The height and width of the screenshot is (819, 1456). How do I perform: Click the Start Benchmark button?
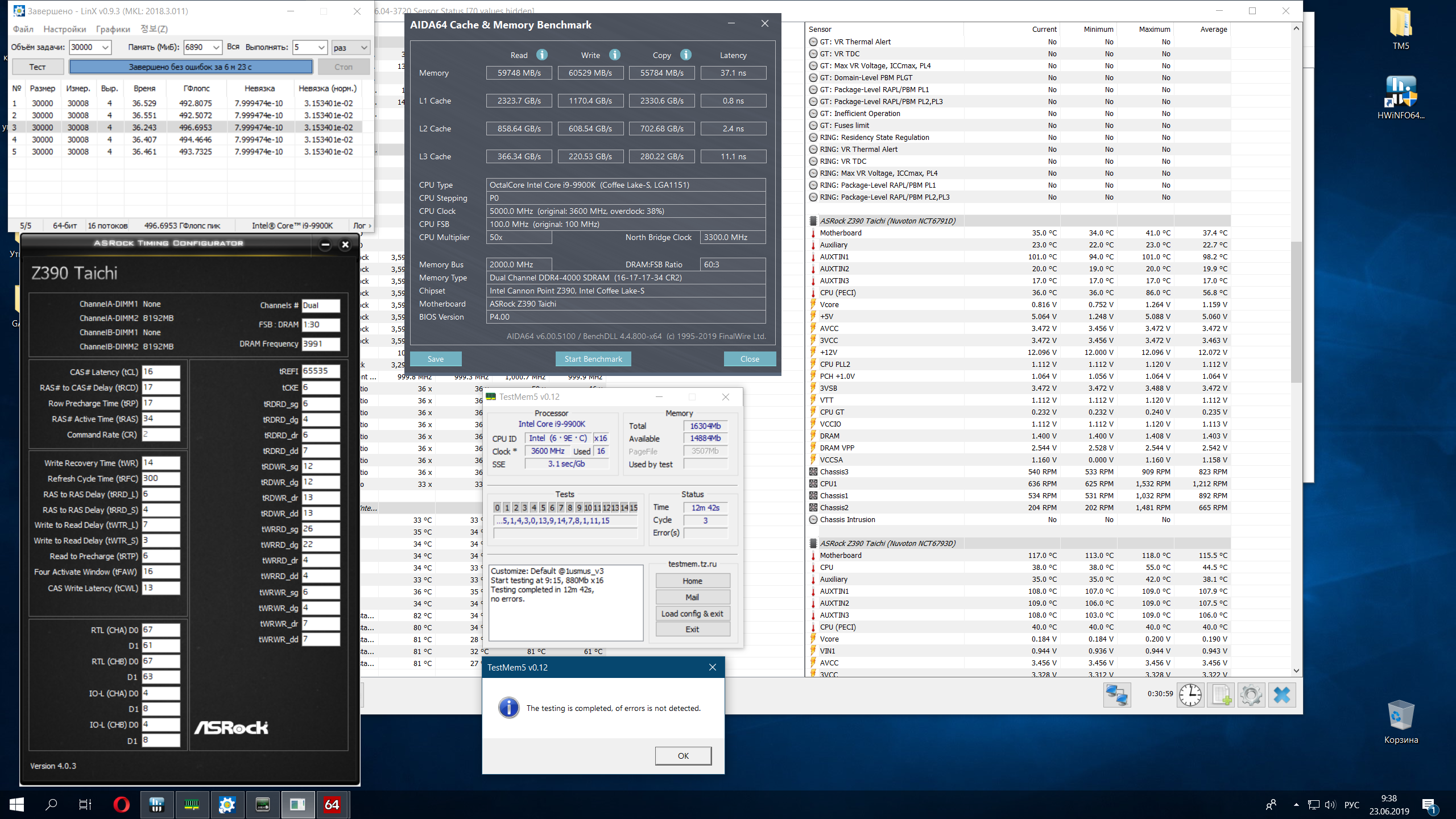tap(593, 359)
